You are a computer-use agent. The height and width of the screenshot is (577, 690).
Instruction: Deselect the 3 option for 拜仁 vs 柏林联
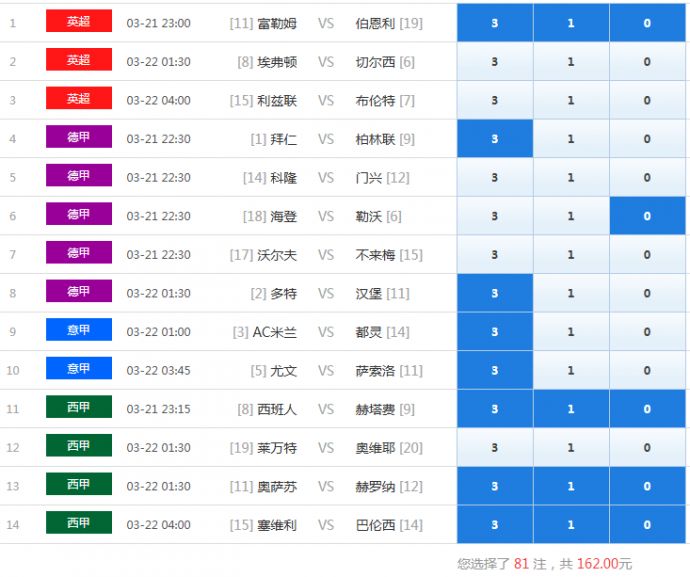point(495,139)
